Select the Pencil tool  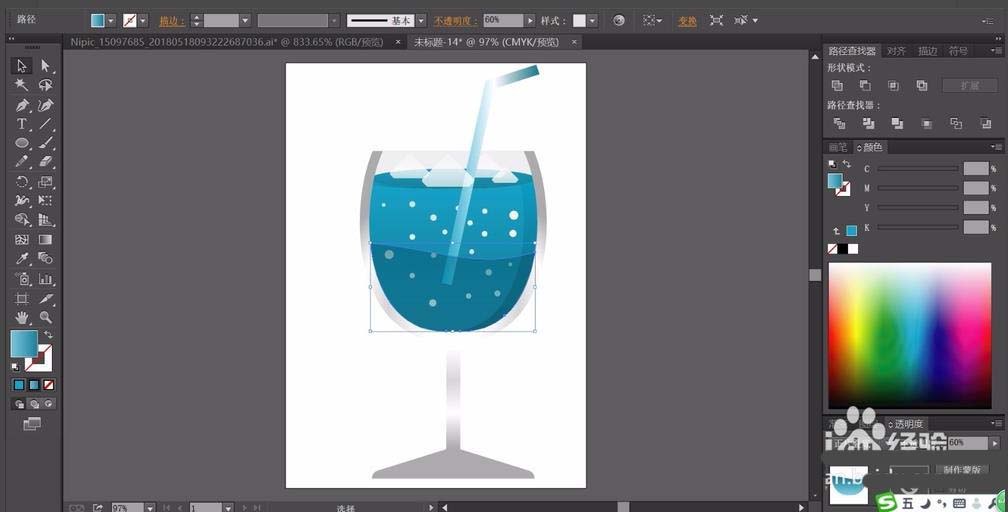[x=21, y=162]
